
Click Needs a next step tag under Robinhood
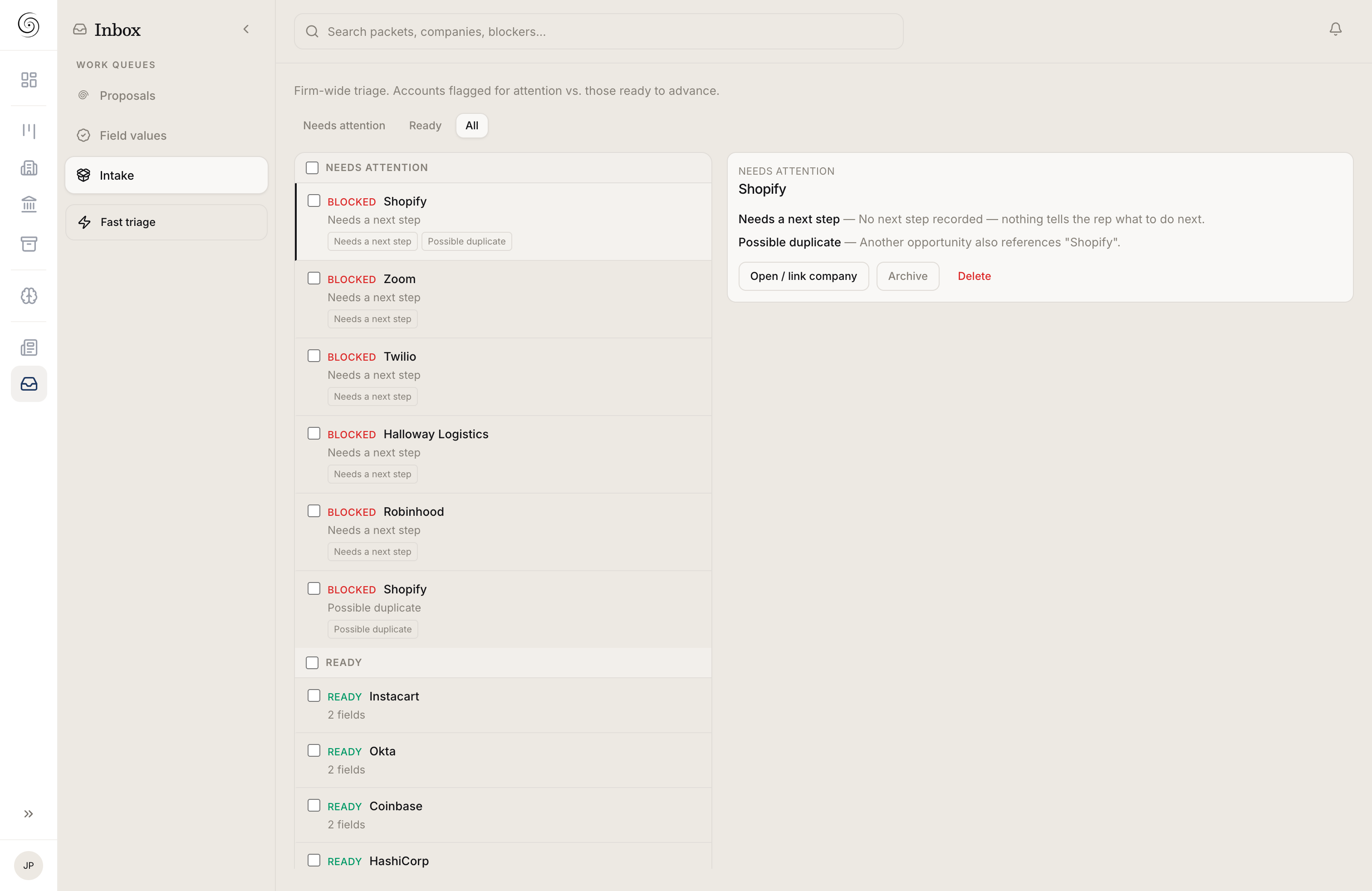pyautogui.click(x=372, y=552)
